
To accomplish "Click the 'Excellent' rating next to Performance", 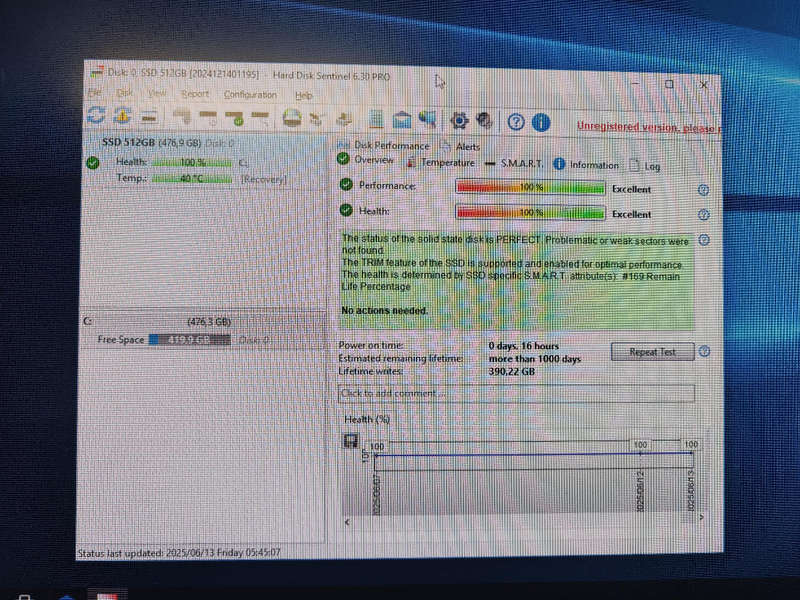I will click(x=632, y=189).
